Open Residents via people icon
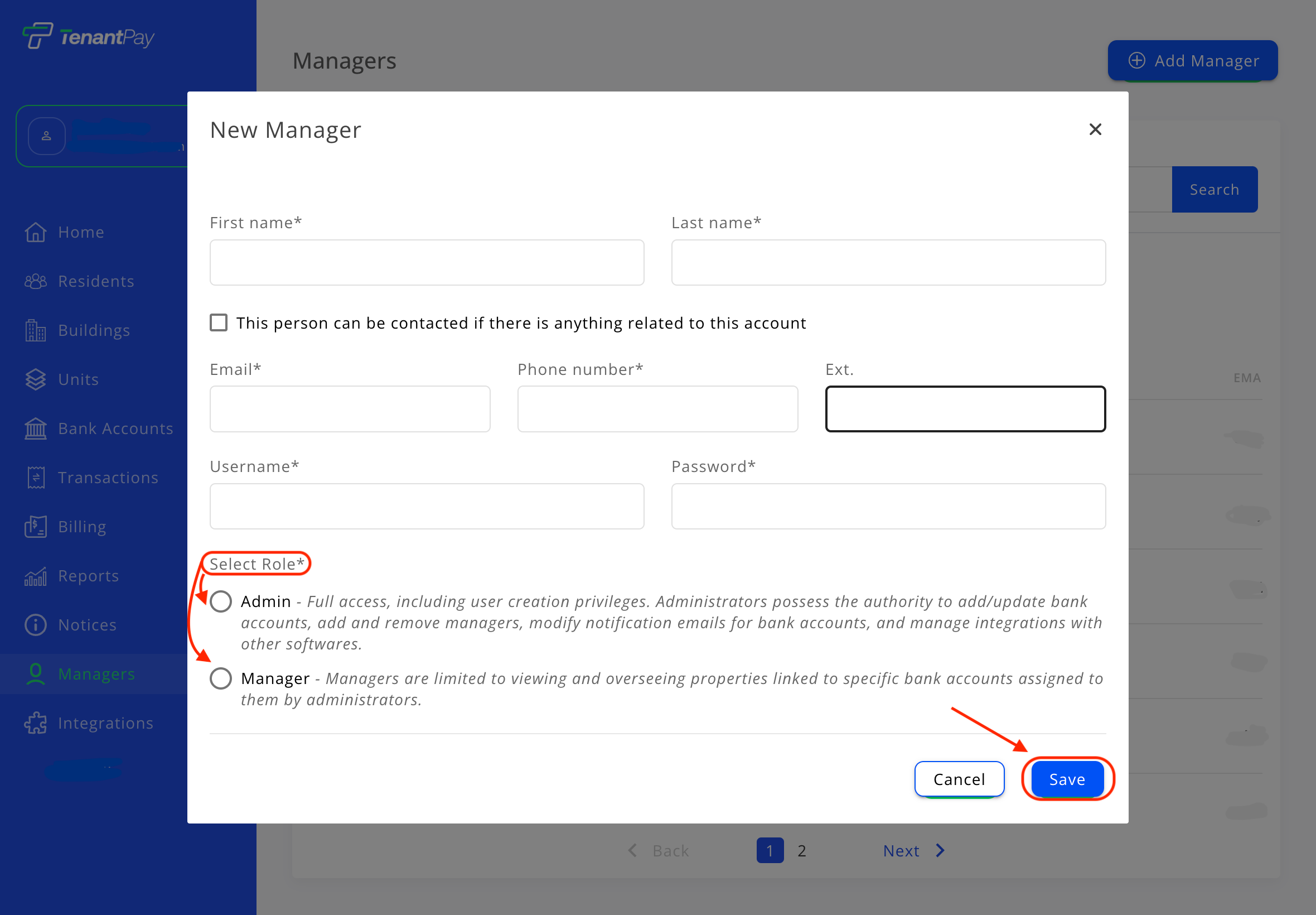This screenshot has height=915, width=1316. 36,282
